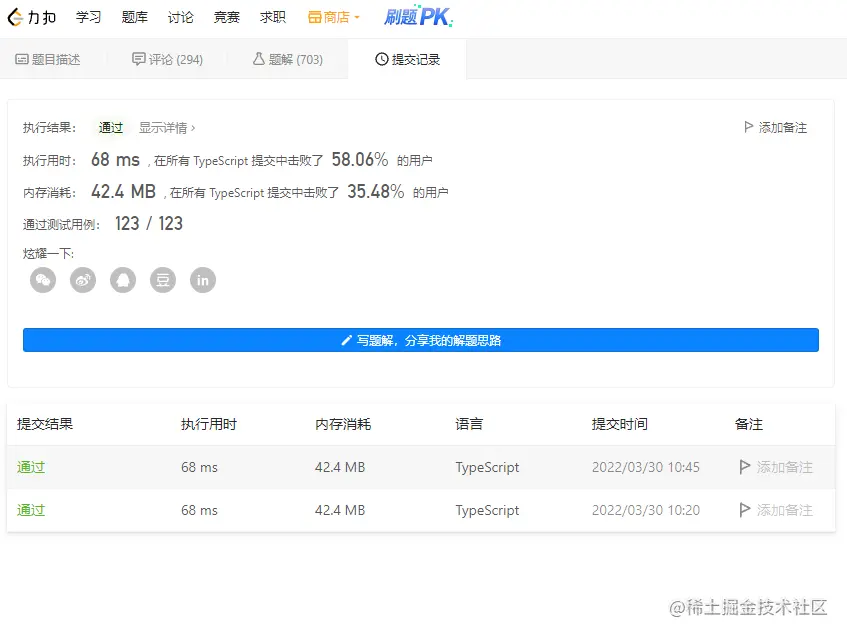The width and height of the screenshot is (847, 637).
Task: Click the blue 写题解 button
Action: click(421, 340)
